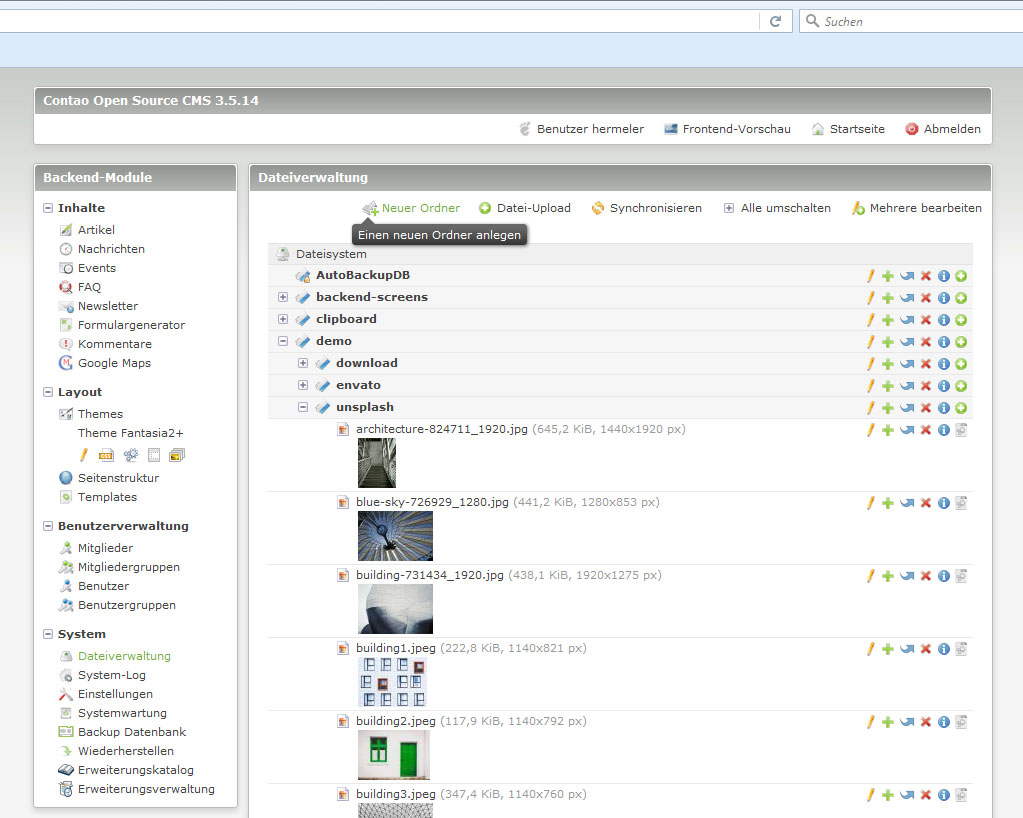Collapse the Inhalte module group
Viewport: 1023px width, 818px height.
click(x=48, y=208)
